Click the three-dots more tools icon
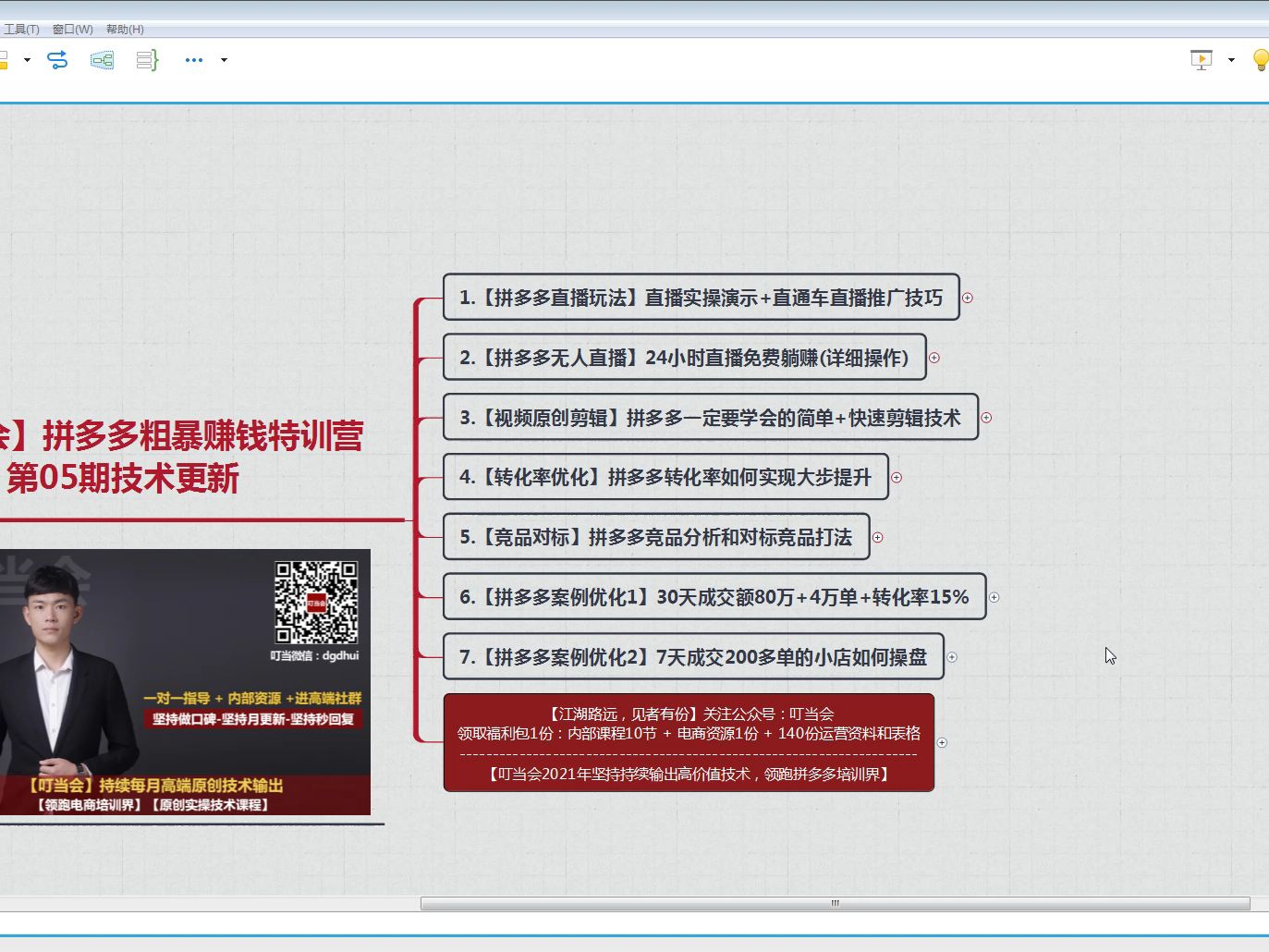Image resolution: width=1269 pixels, height=952 pixels. click(x=194, y=60)
